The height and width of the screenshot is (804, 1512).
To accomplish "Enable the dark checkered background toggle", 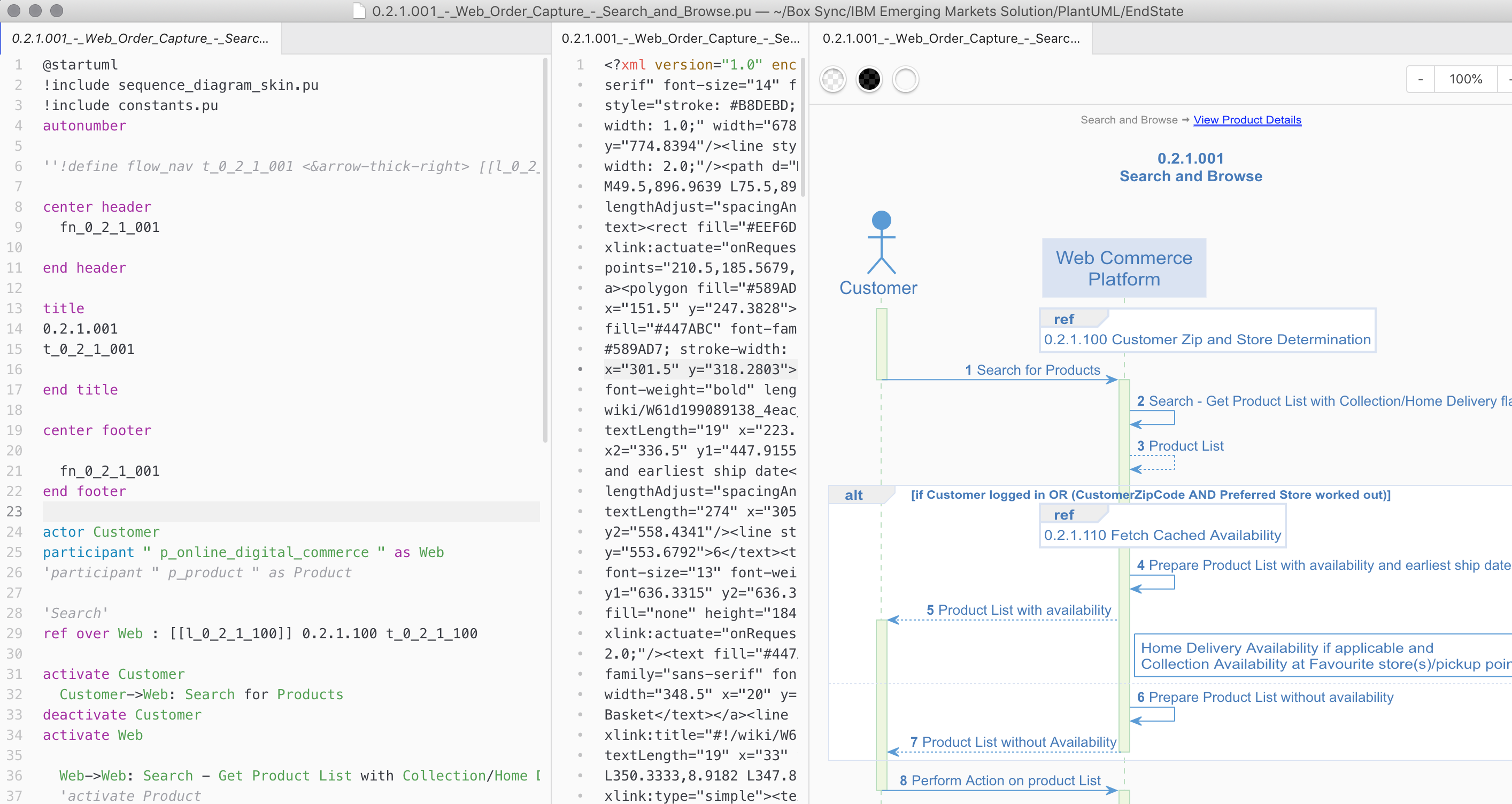I will pyautogui.click(x=869, y=79).
